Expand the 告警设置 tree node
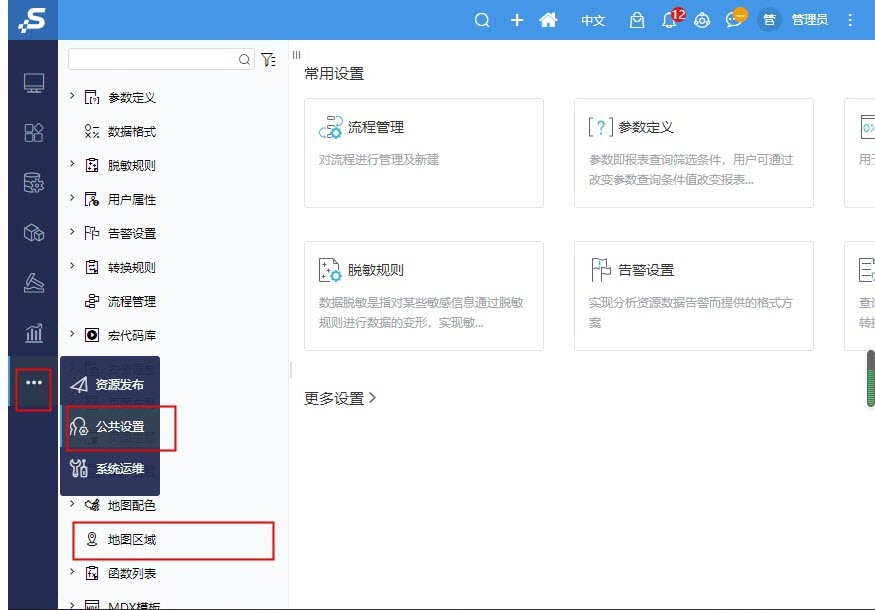The height and width of the screenshot is (610, 875). (72, 232)
